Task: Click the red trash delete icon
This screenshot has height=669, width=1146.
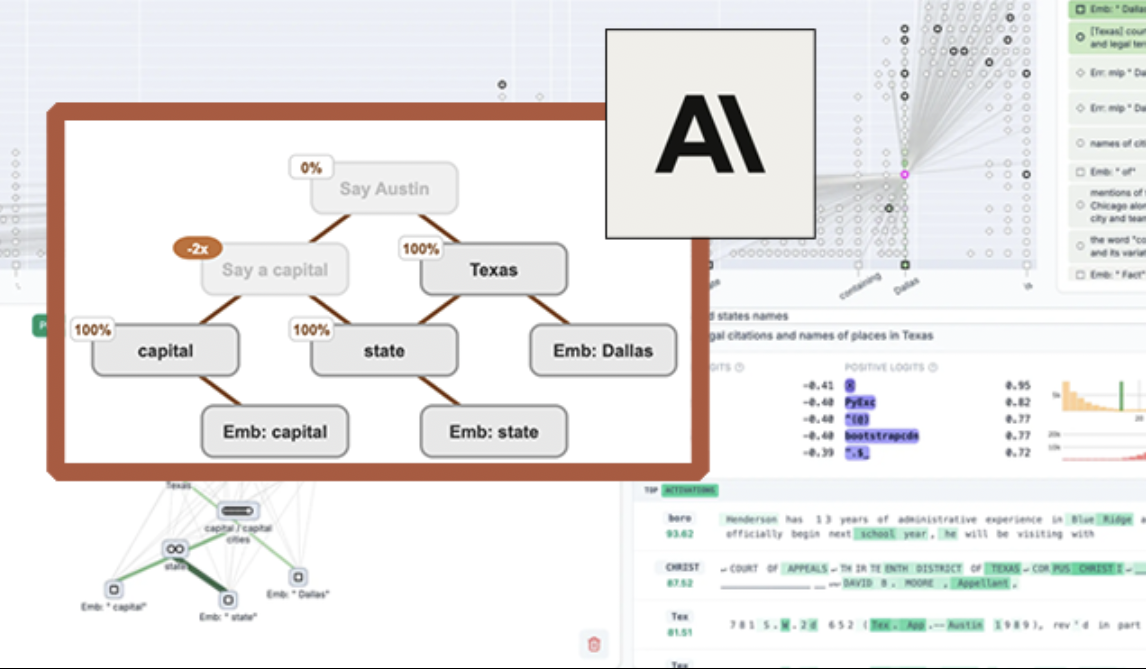Action: coord(594,644)
